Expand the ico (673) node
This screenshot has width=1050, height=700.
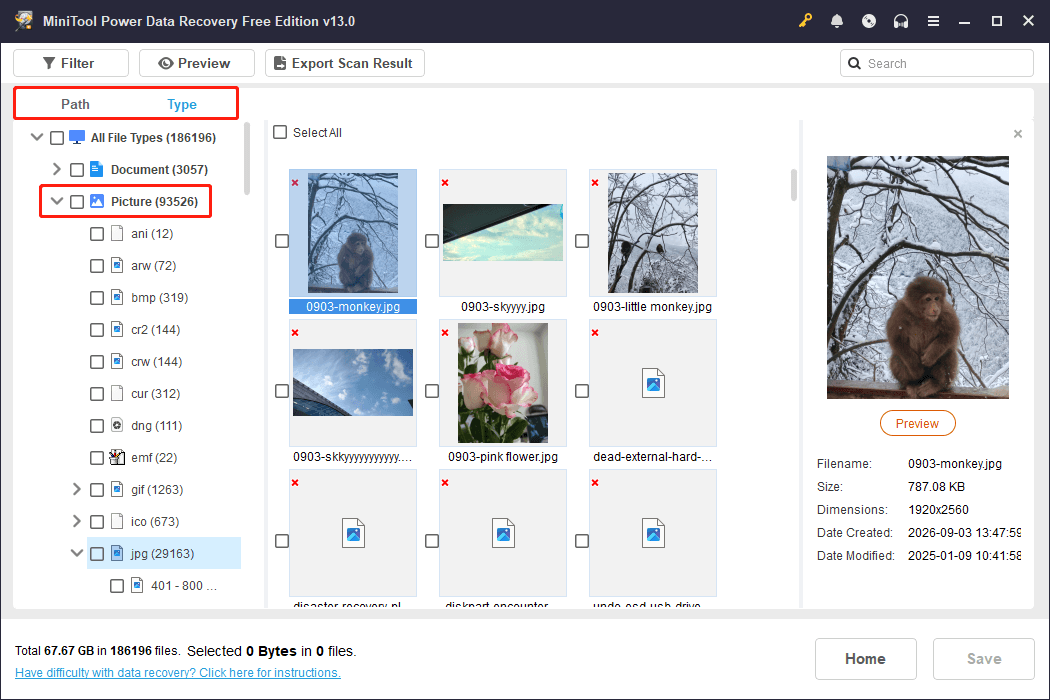pyautogui.click(x=77, y=521)
